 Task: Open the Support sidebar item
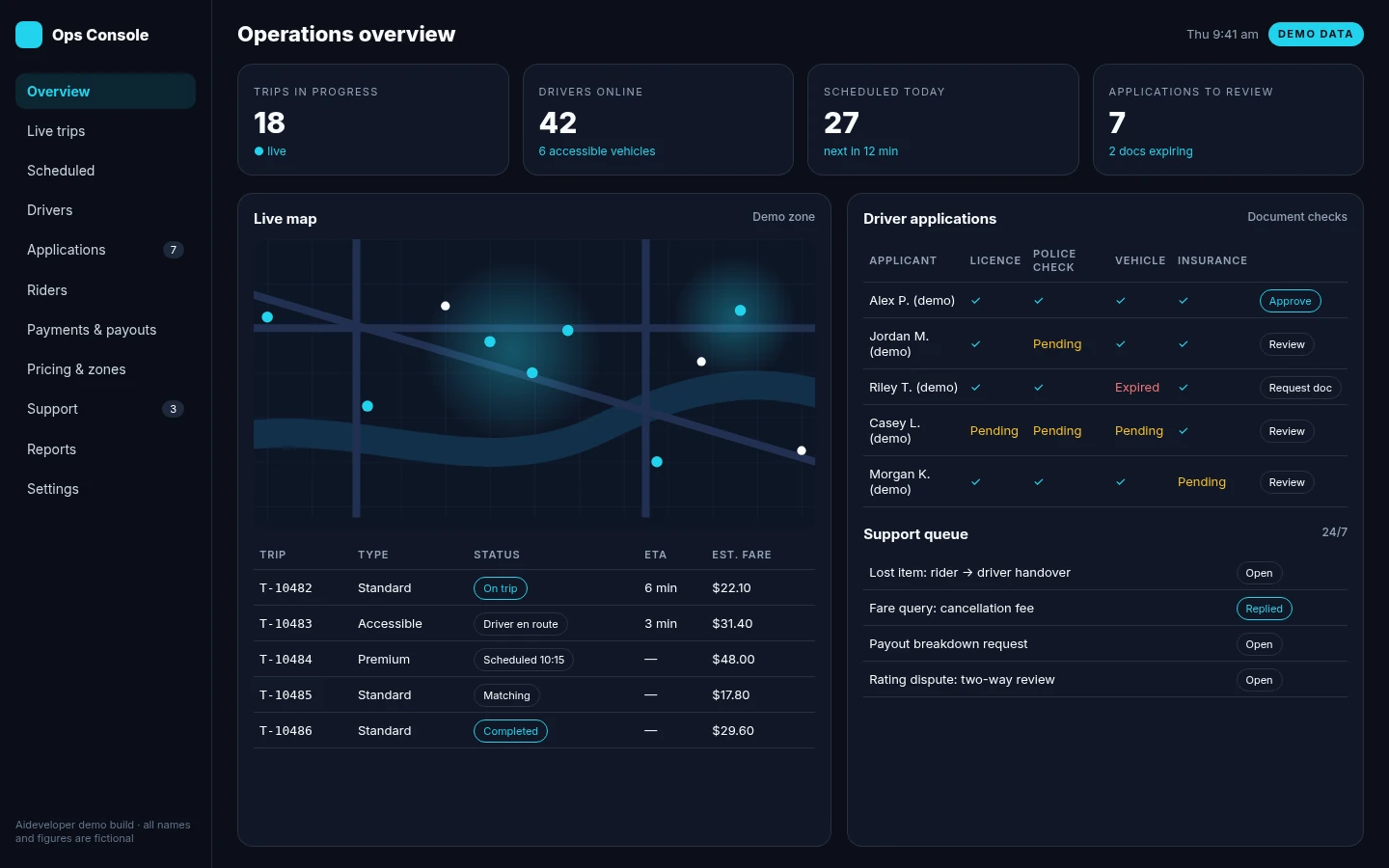coord(105,409)
